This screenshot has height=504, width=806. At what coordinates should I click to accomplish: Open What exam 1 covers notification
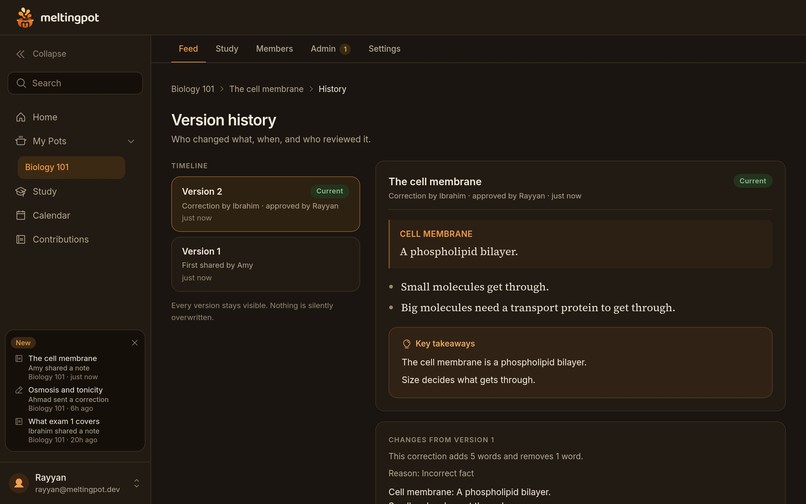77,430
